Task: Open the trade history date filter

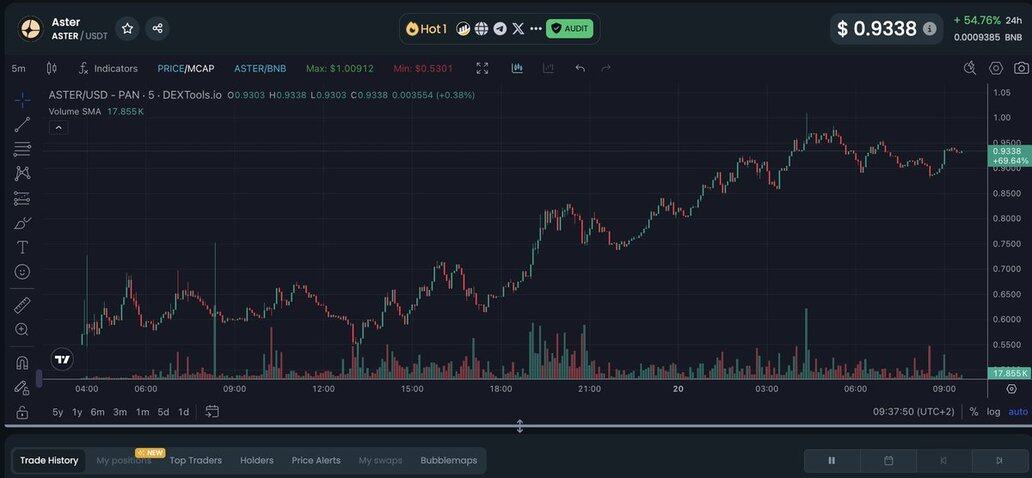Action: (888, 460)
